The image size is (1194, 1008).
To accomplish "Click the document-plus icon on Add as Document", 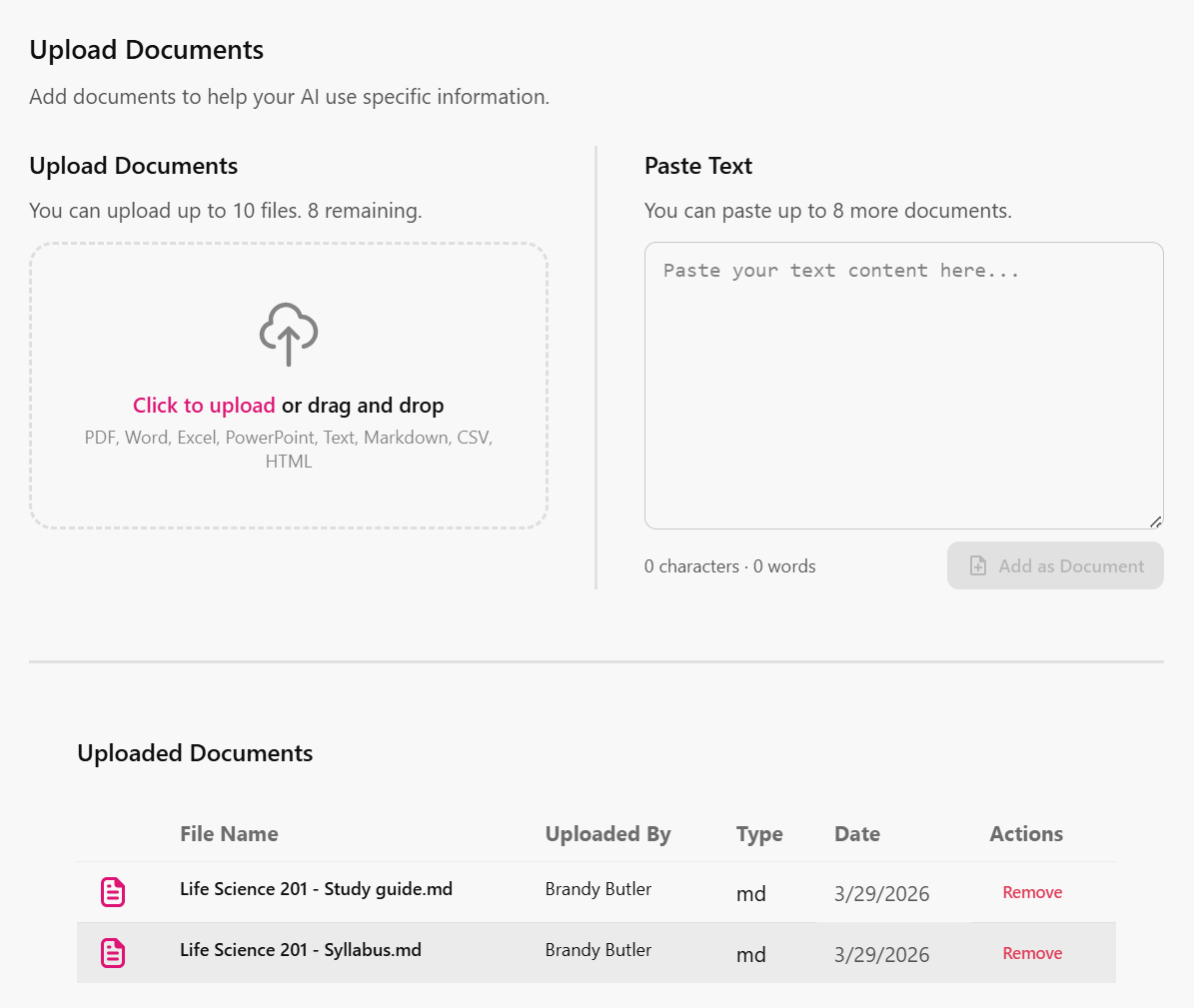I will coord(977,565).
